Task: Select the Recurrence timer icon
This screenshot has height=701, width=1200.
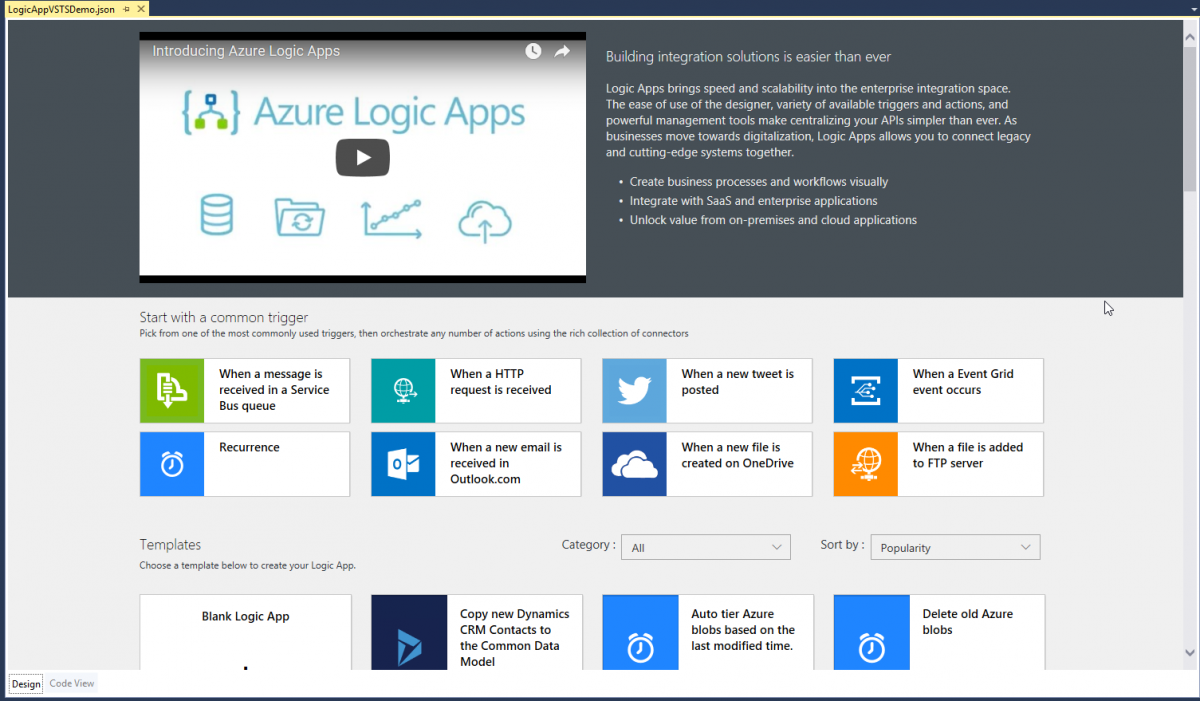Action: pos(172,463)
